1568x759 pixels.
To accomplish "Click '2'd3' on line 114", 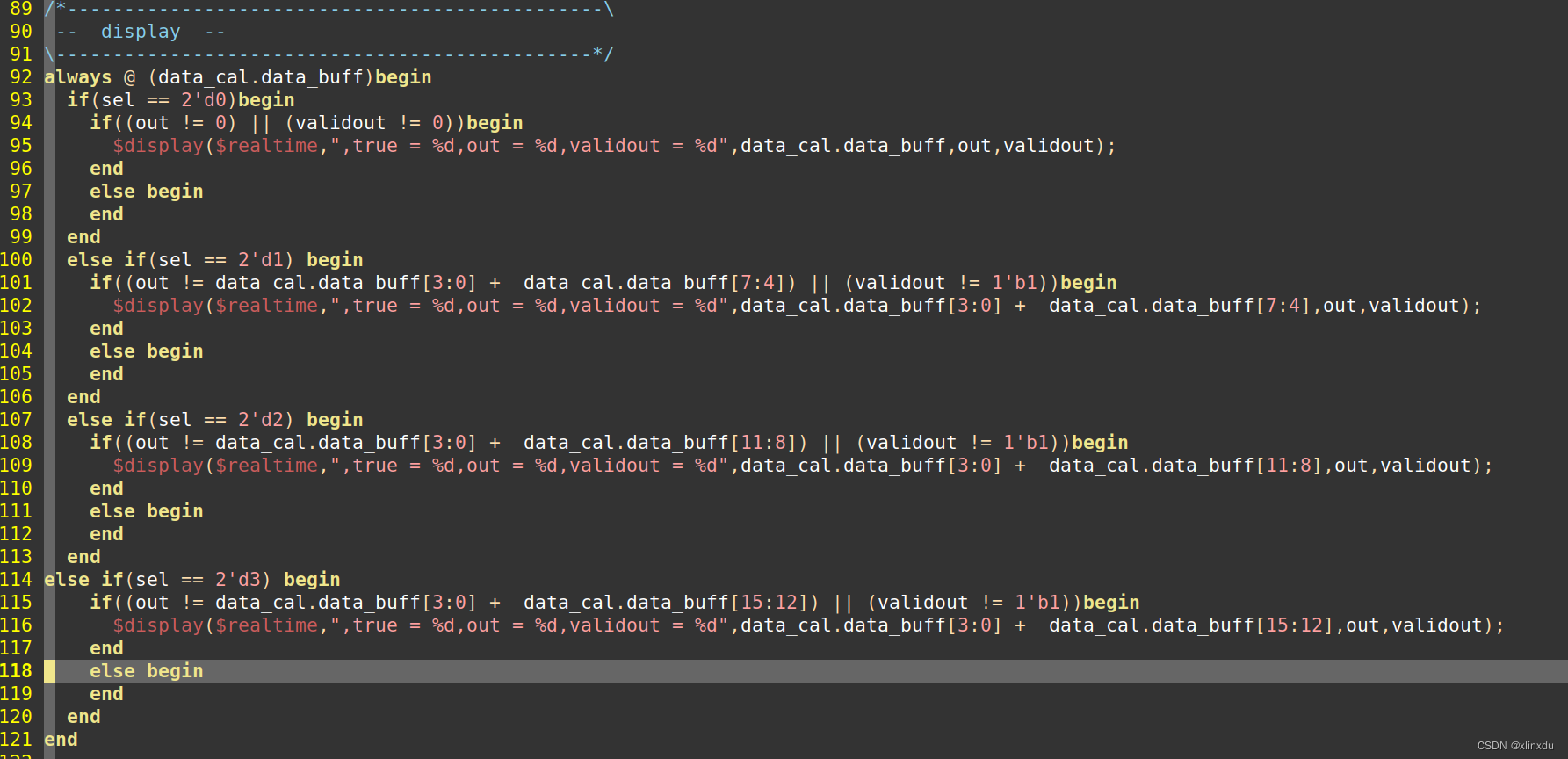I will pos(238,580).
